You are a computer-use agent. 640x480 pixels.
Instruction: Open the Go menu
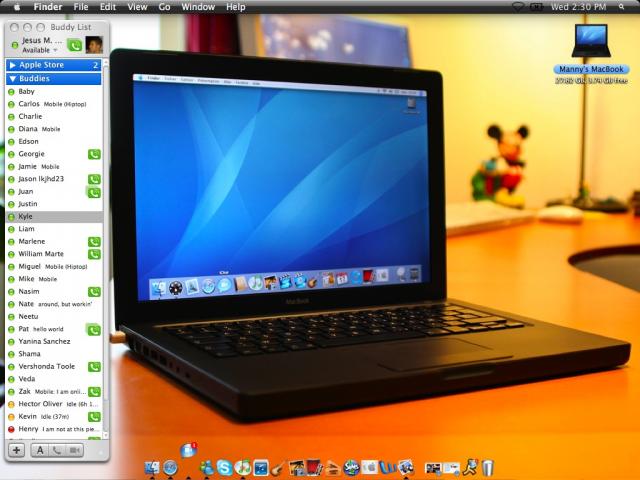click(164, 7)
